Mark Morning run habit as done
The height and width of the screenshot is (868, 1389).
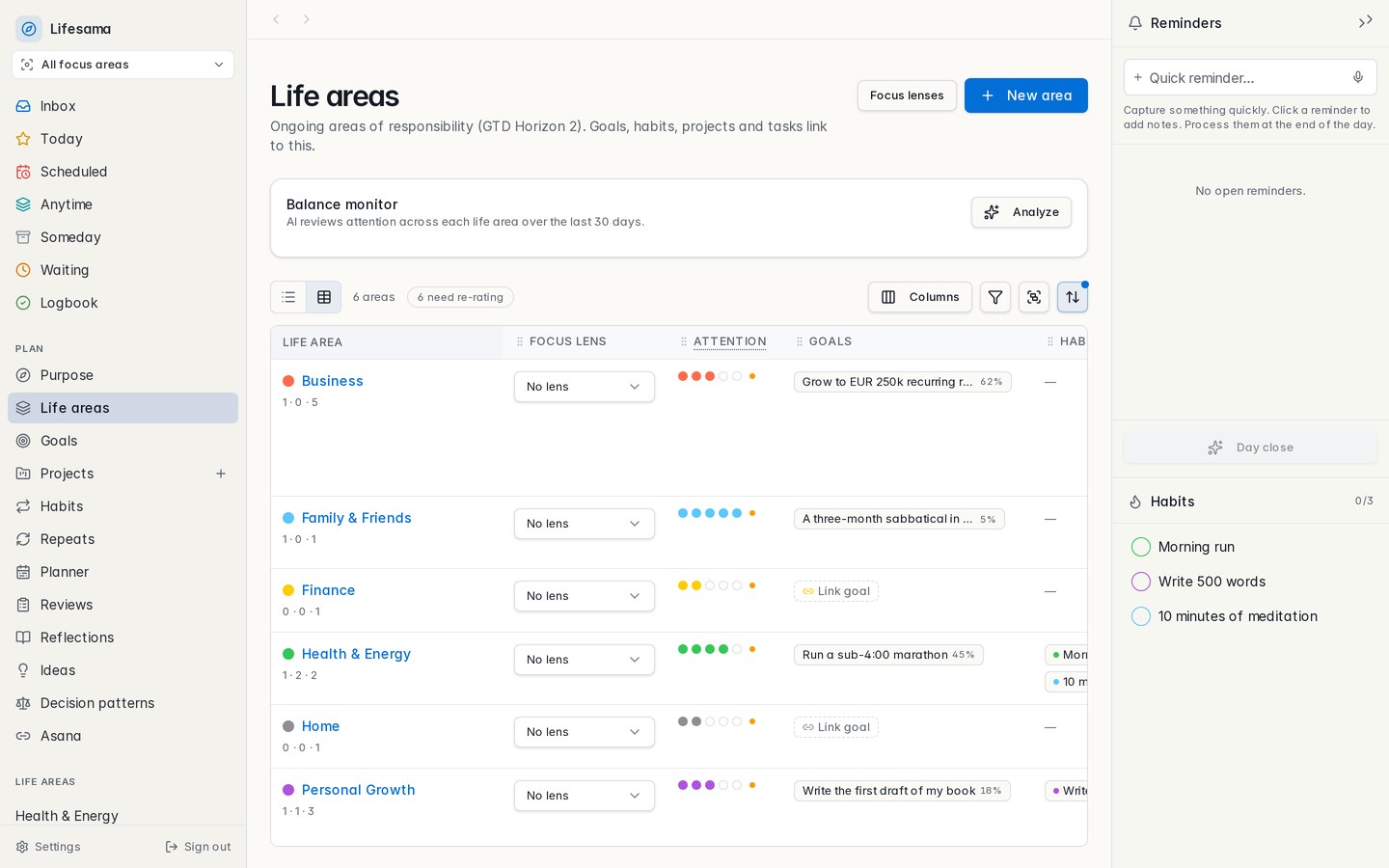click(1141, 547)
